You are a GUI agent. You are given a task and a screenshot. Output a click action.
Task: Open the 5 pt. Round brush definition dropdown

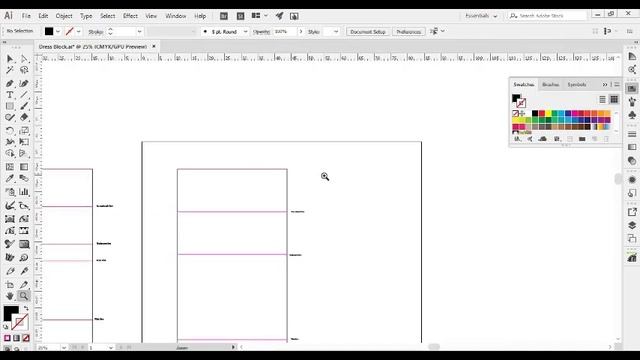click(x=245, y=31)
